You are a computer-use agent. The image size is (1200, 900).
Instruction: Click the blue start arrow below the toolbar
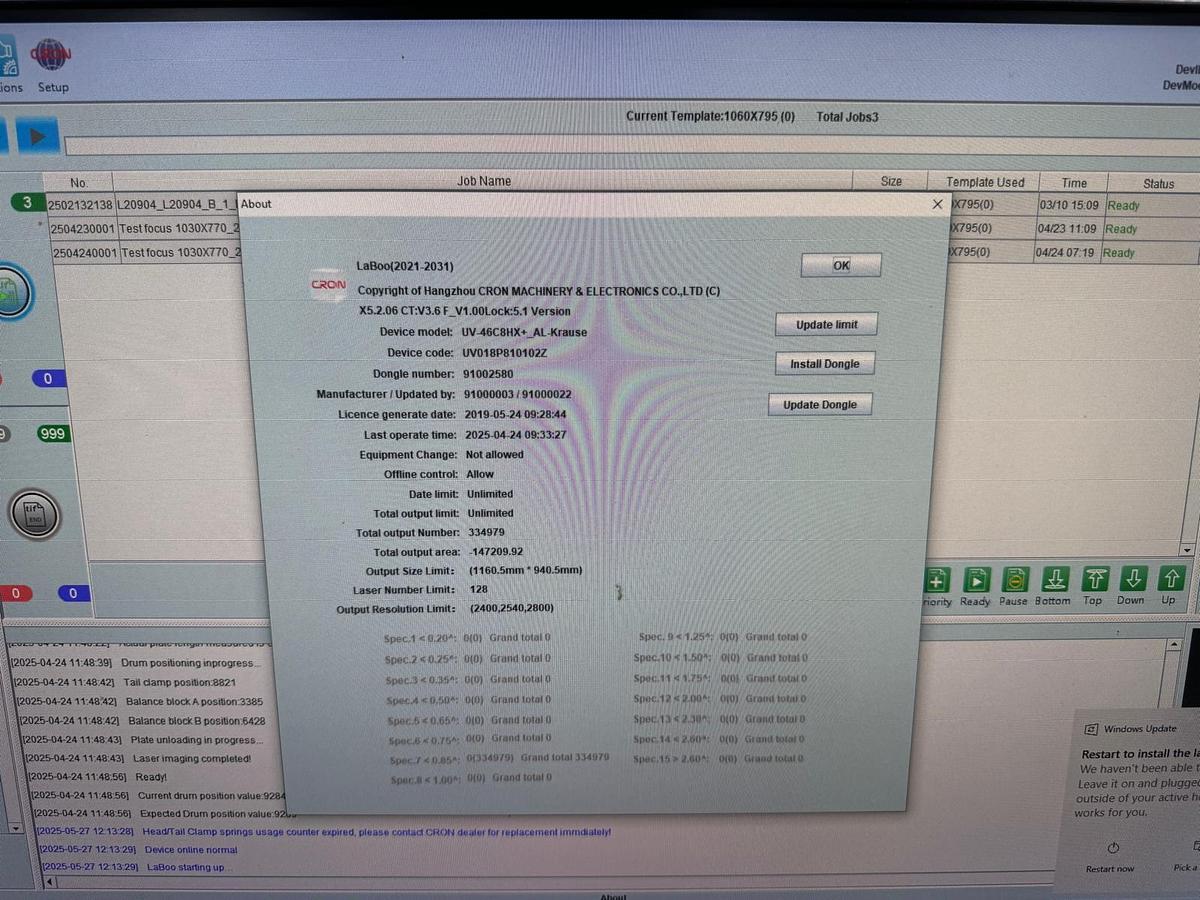coord(37,136)
